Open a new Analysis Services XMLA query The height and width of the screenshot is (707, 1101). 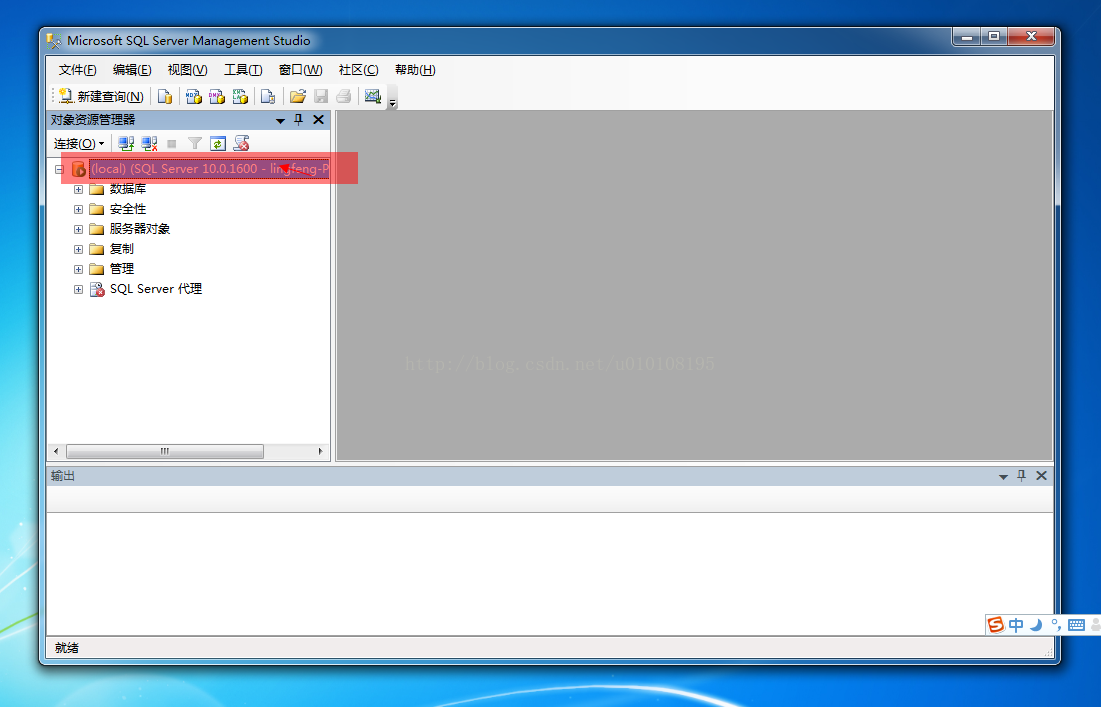click(x=240, y=96)
